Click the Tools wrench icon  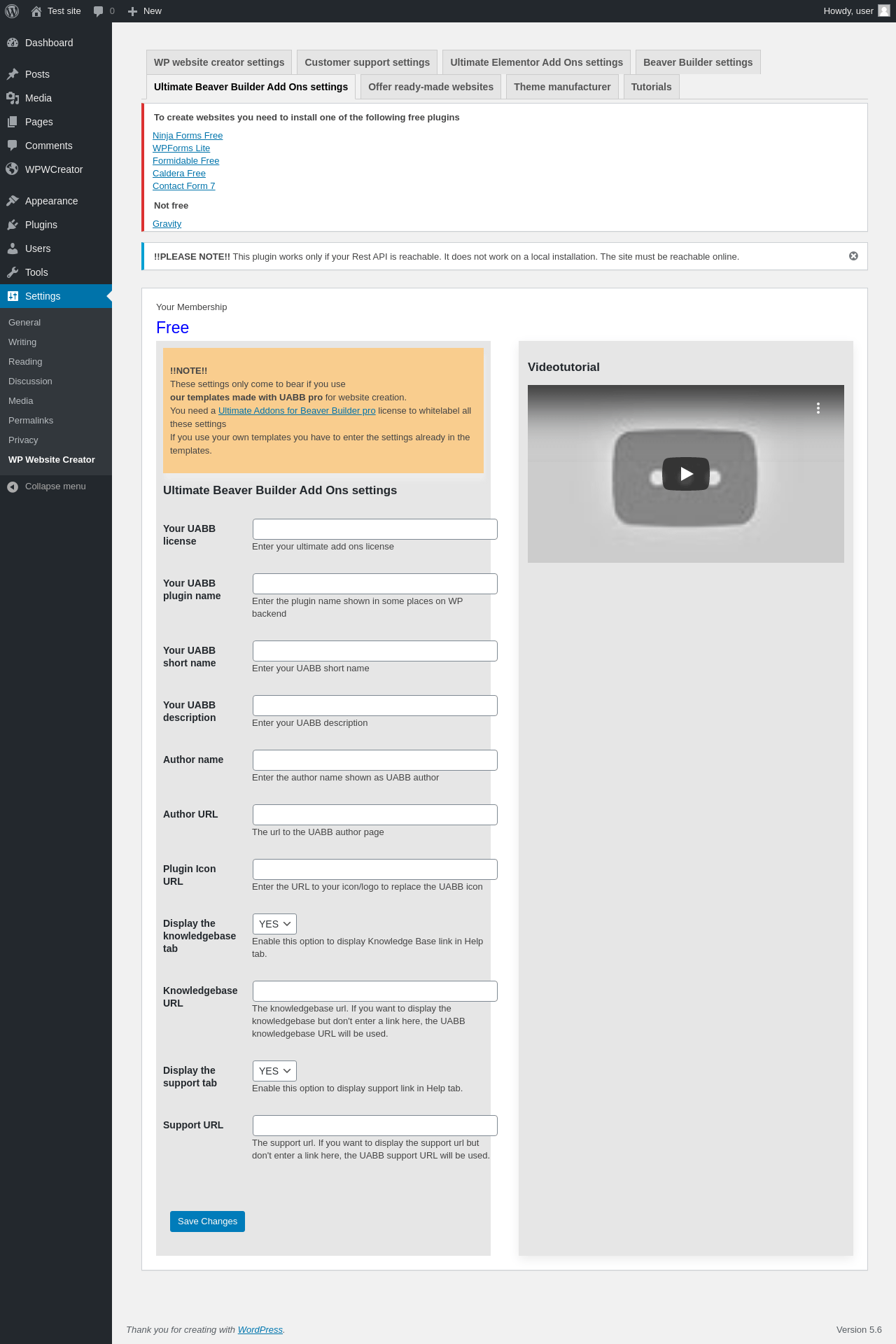[13, 272]
